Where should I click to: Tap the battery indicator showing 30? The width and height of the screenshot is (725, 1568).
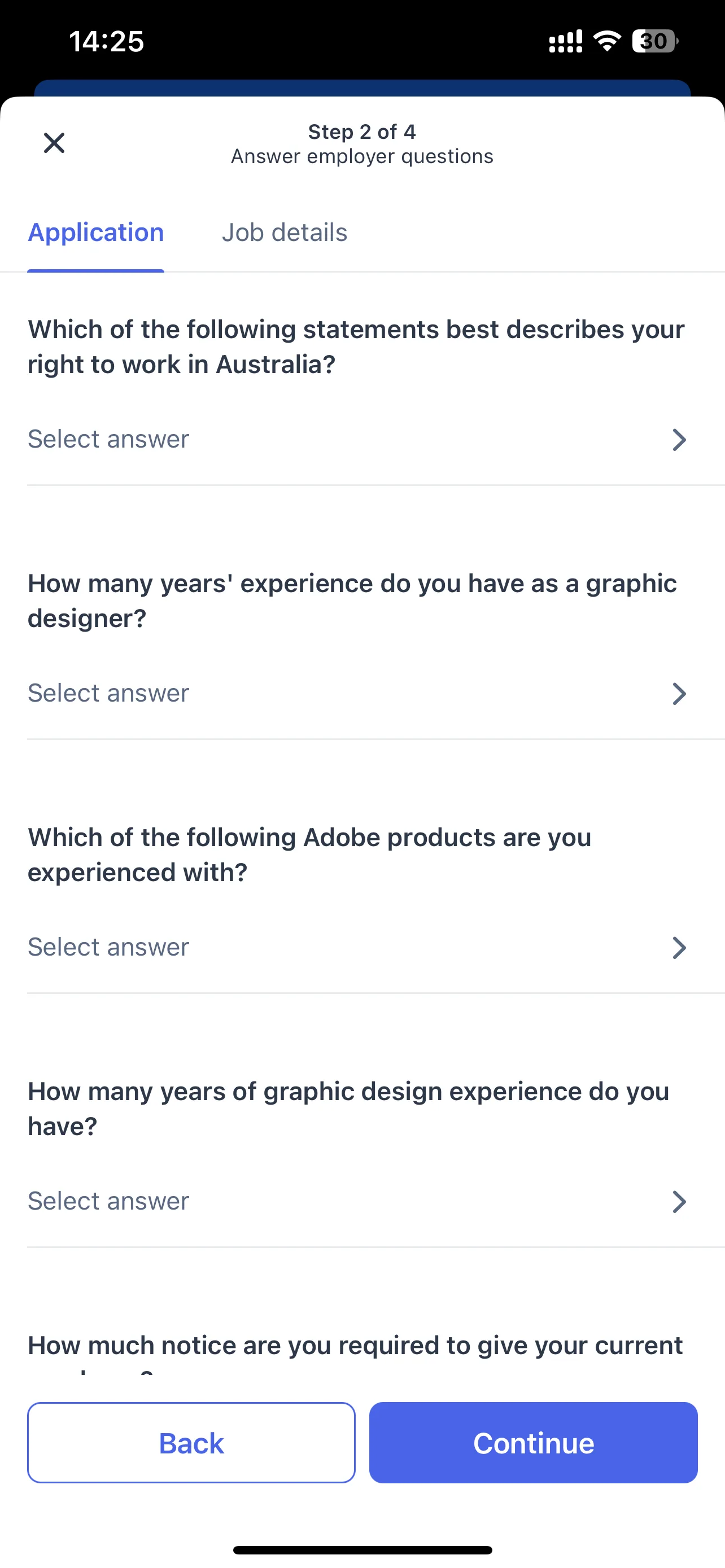pyautogui.click(x=655, y=41)
